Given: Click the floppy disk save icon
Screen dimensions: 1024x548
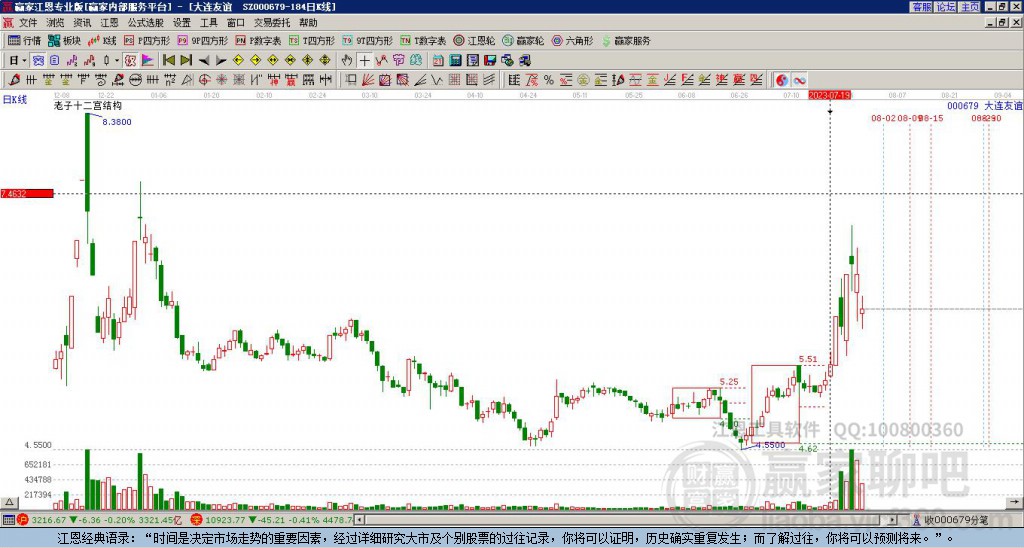Looking at the screenshot, I should click(x=490, y=61).
